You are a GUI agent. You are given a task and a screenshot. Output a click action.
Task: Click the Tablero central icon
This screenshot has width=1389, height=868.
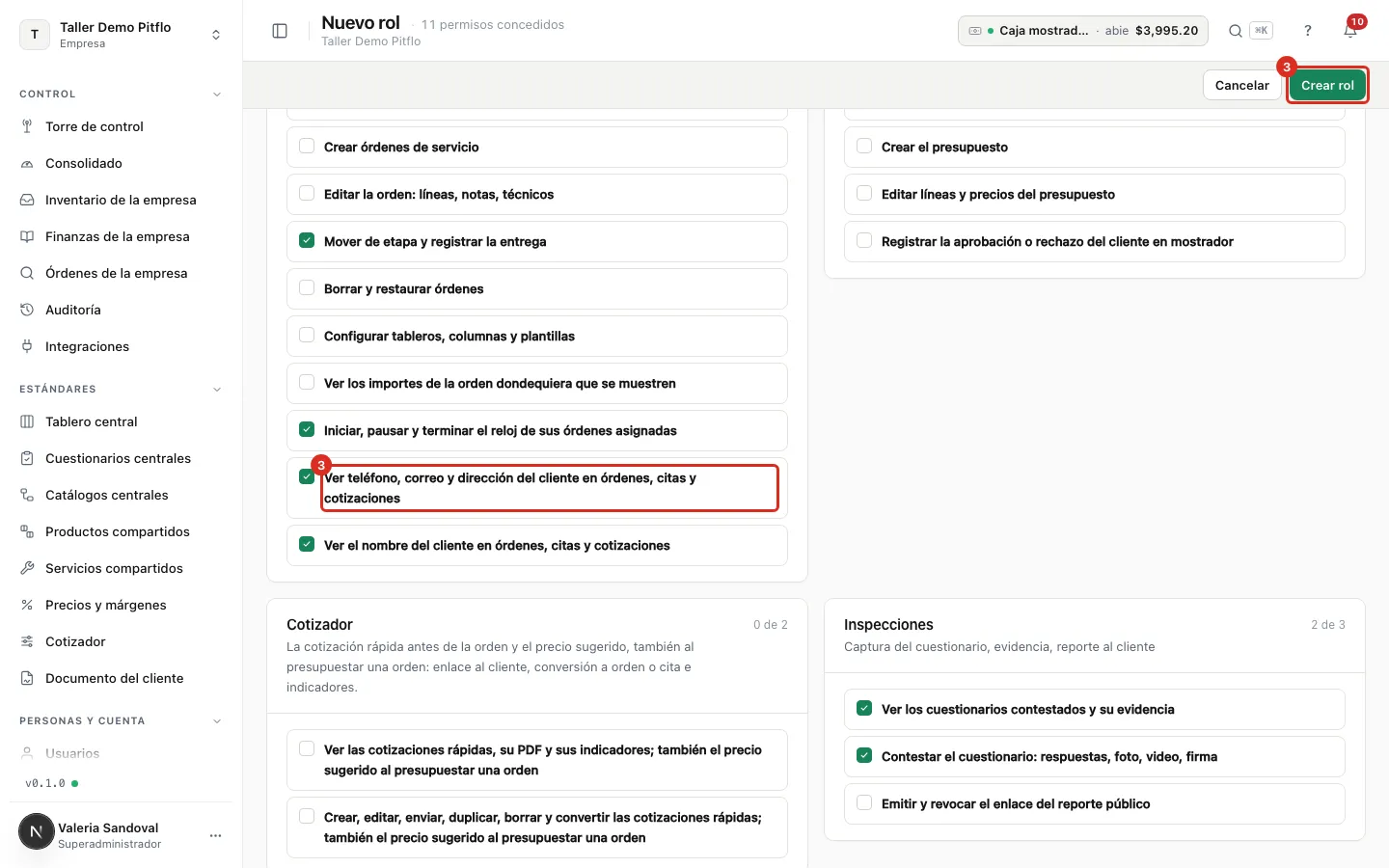click(x=27, y=421)
